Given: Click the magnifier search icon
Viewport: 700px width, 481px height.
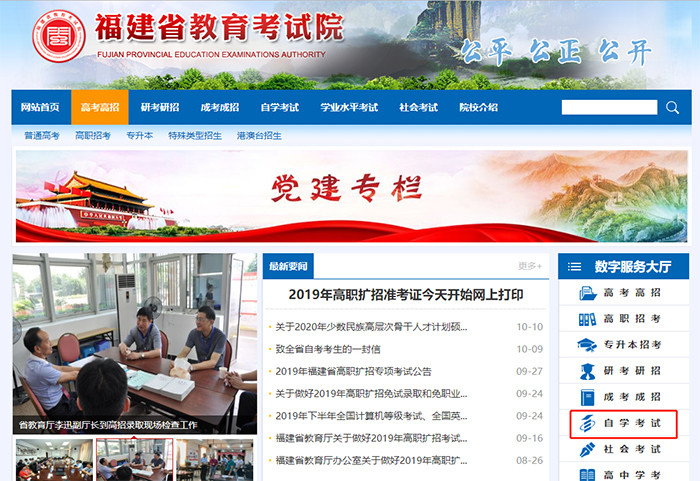Looking at the screenshot, I should coord(673,107).
